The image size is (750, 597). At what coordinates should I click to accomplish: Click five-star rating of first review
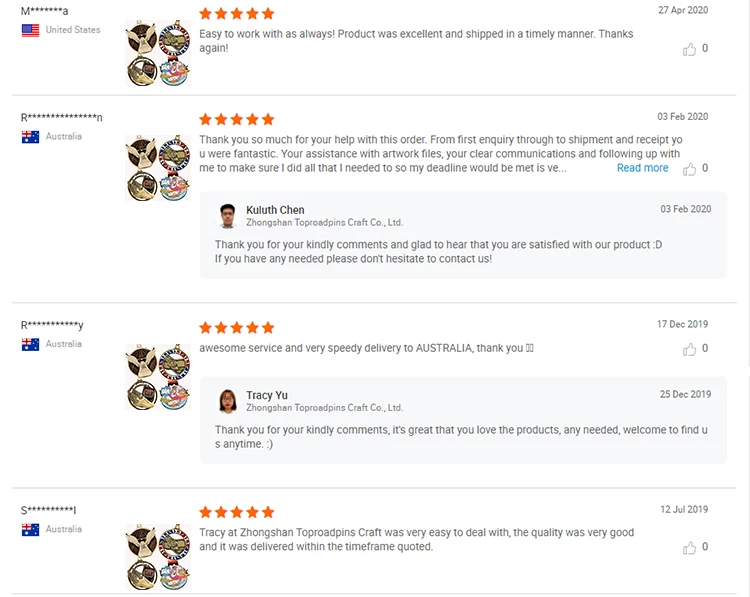click(x=236, y=13)
